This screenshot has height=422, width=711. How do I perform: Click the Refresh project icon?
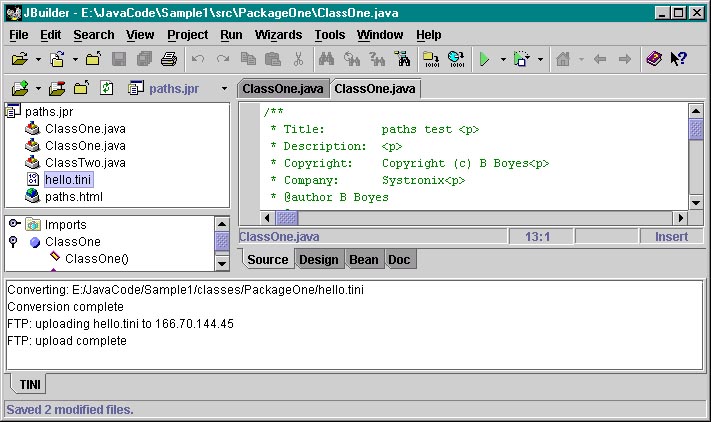107,89
